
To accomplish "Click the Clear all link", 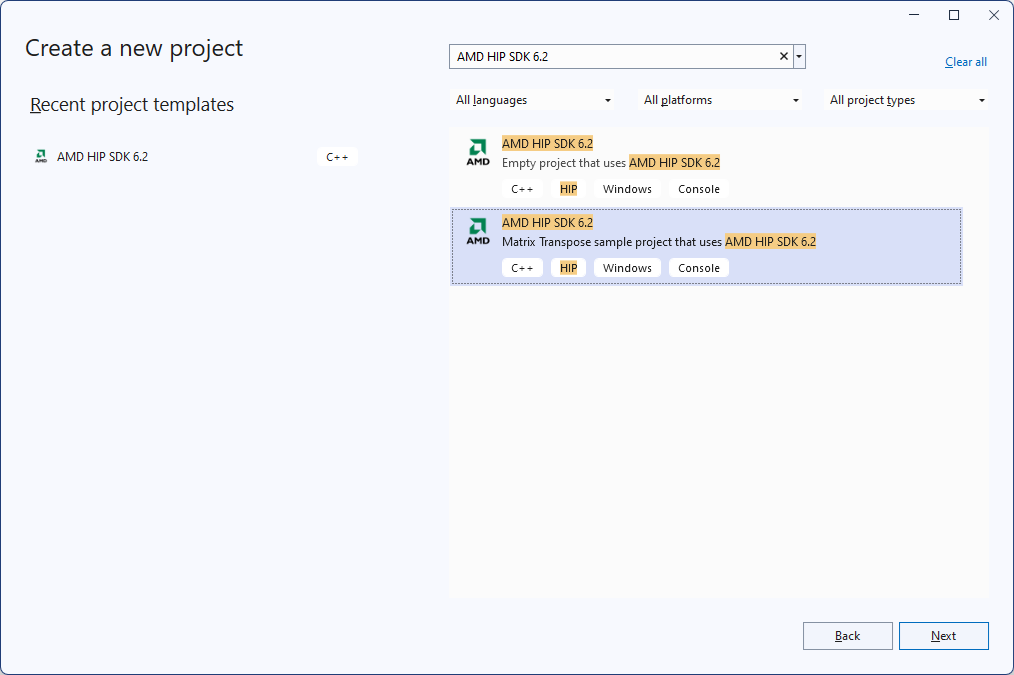I will point(965,62).
